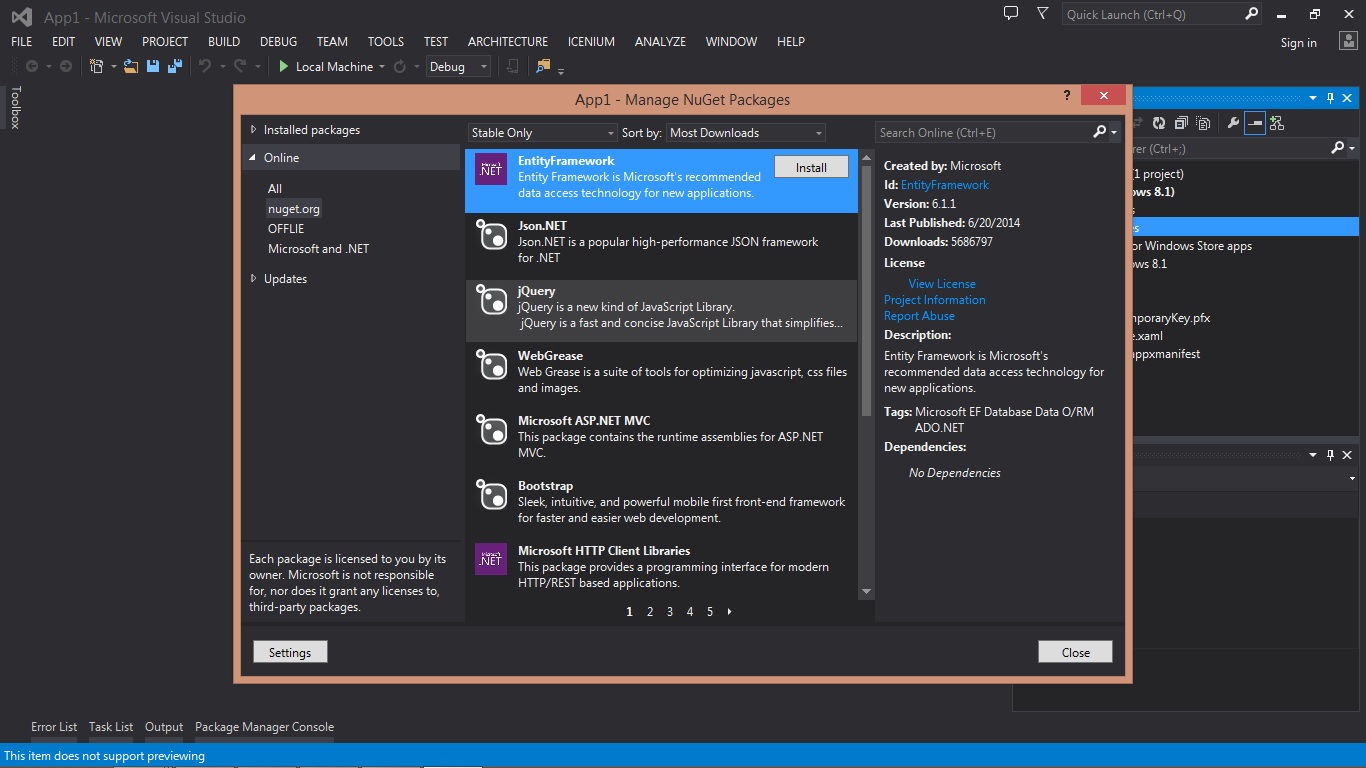Open the Sort by Most Downloads dropdown
Screen dimensions: 1366x768
click(x=746, y=132)
